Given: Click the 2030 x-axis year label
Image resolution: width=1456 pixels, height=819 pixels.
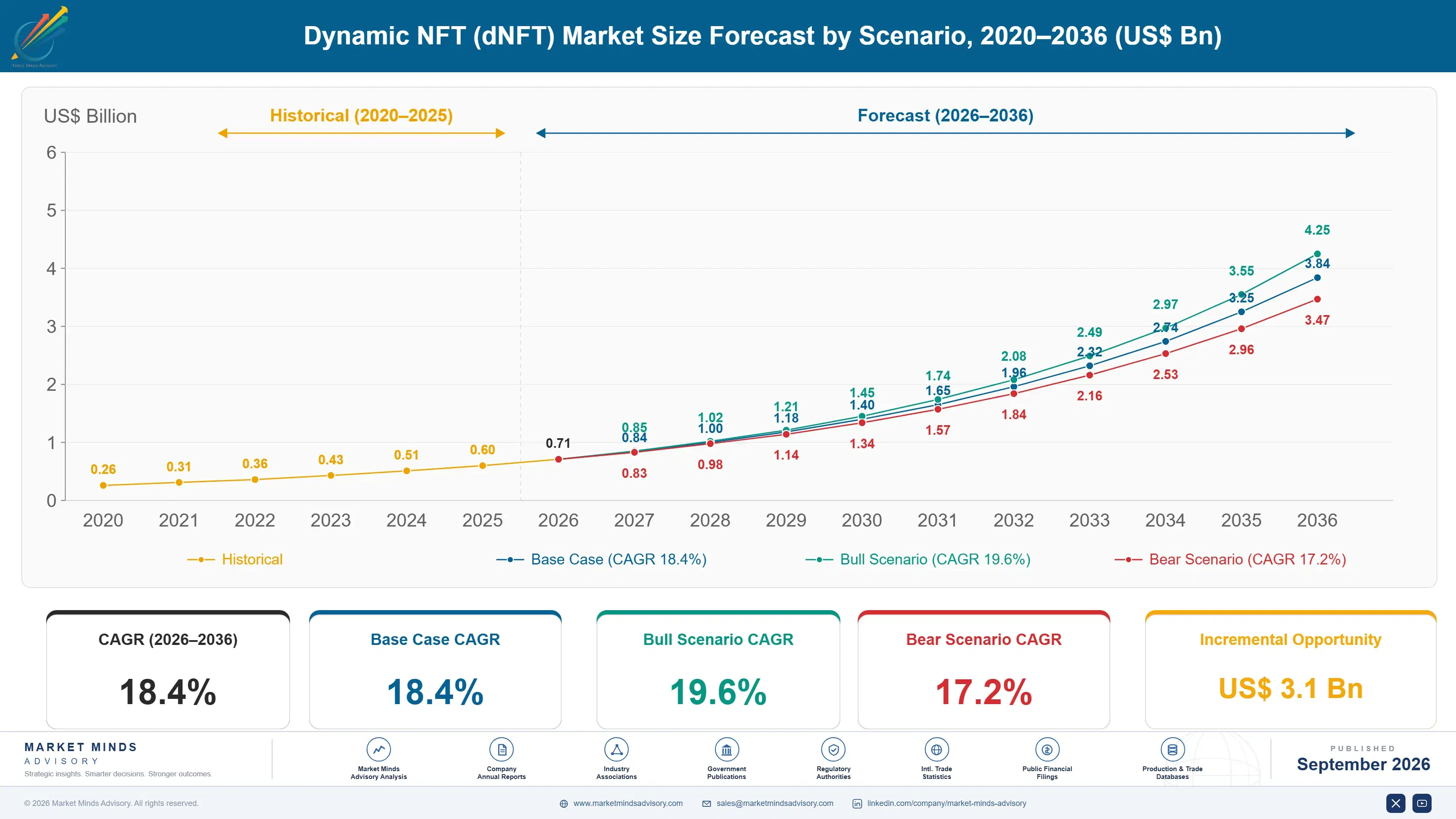Looking at the screenshot, I should [x=861, y=520].
